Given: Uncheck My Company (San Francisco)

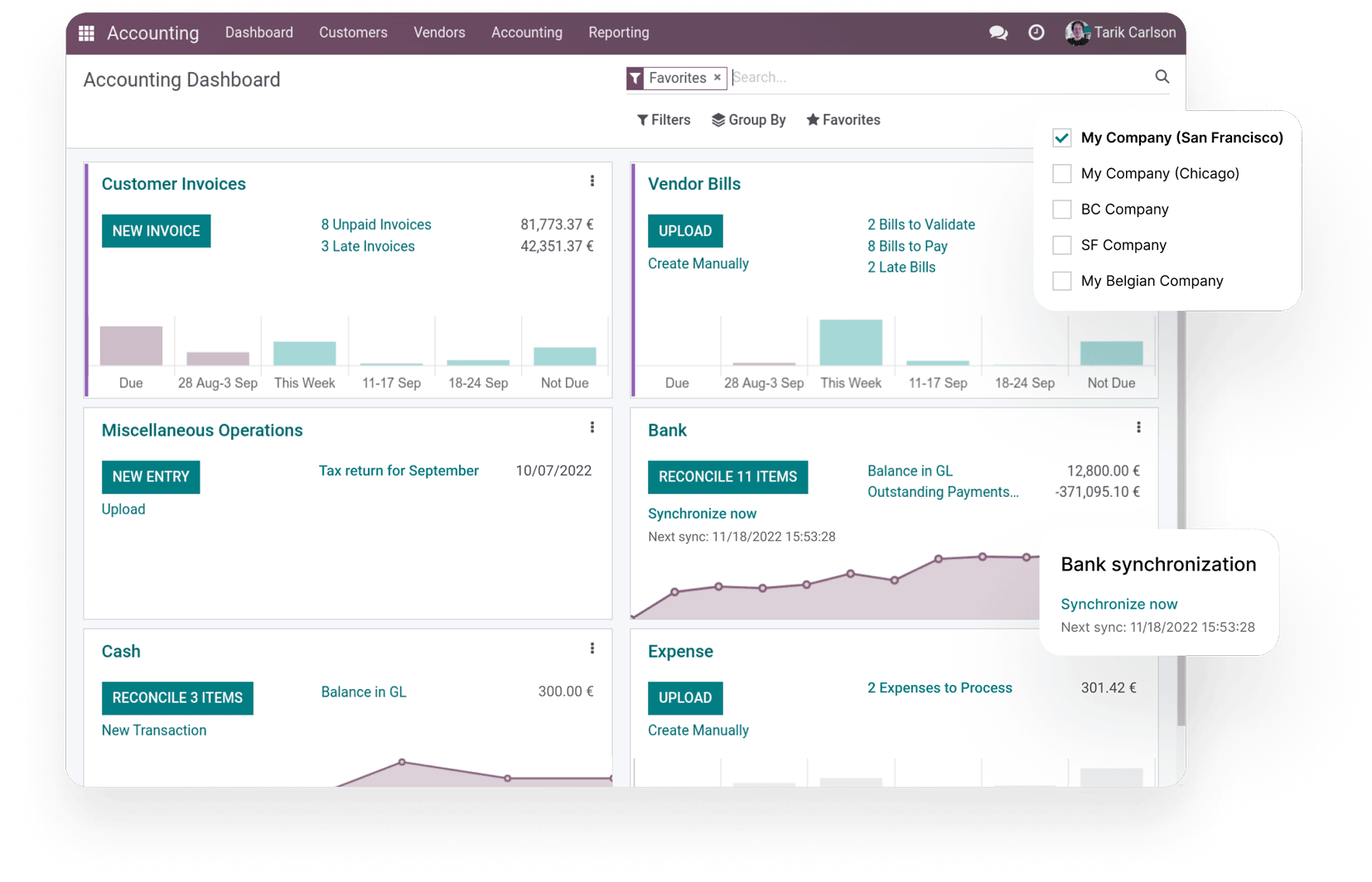Looking at the screenshot, I should (x=1061, y=137).
